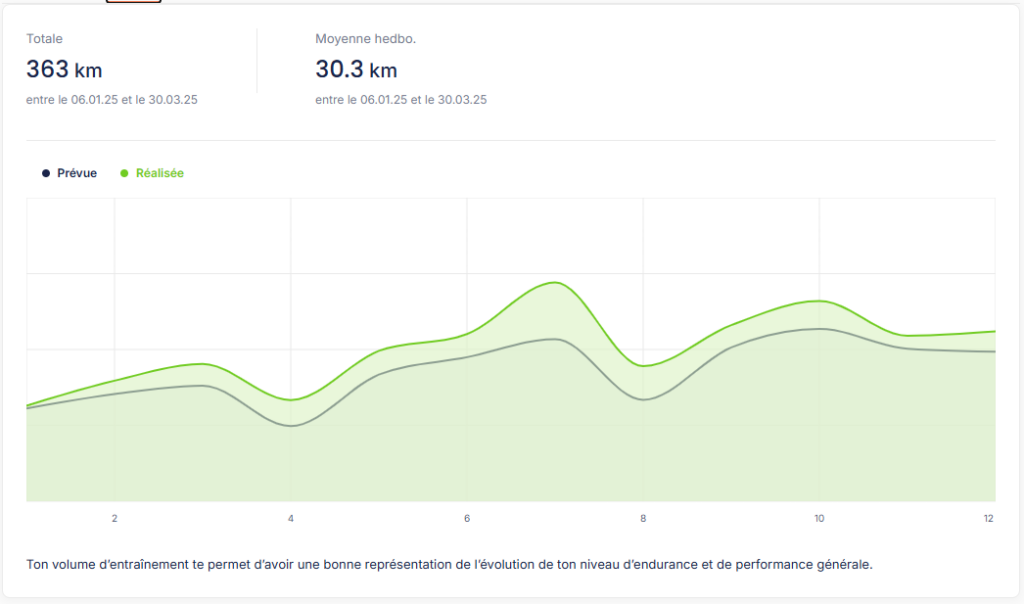Click the green line's peak at week 7

tap(556, 282)
